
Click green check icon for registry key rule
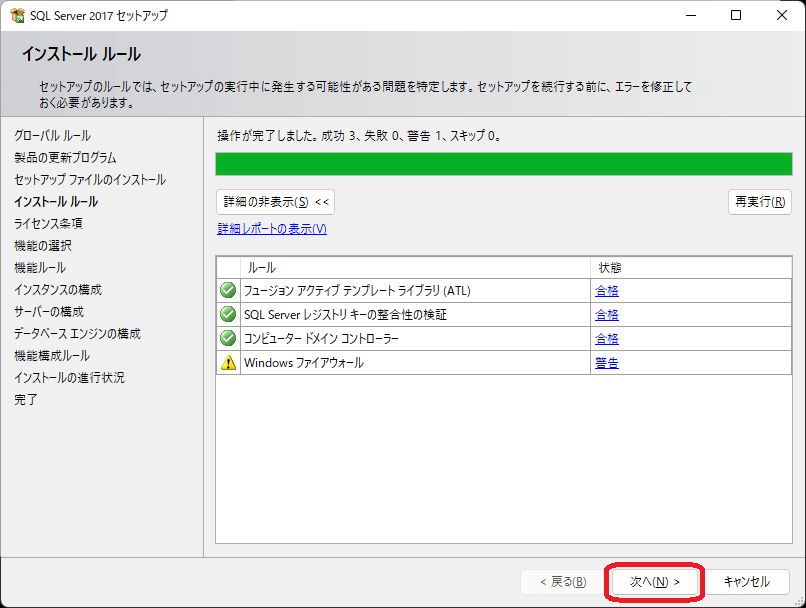point(228,315)
